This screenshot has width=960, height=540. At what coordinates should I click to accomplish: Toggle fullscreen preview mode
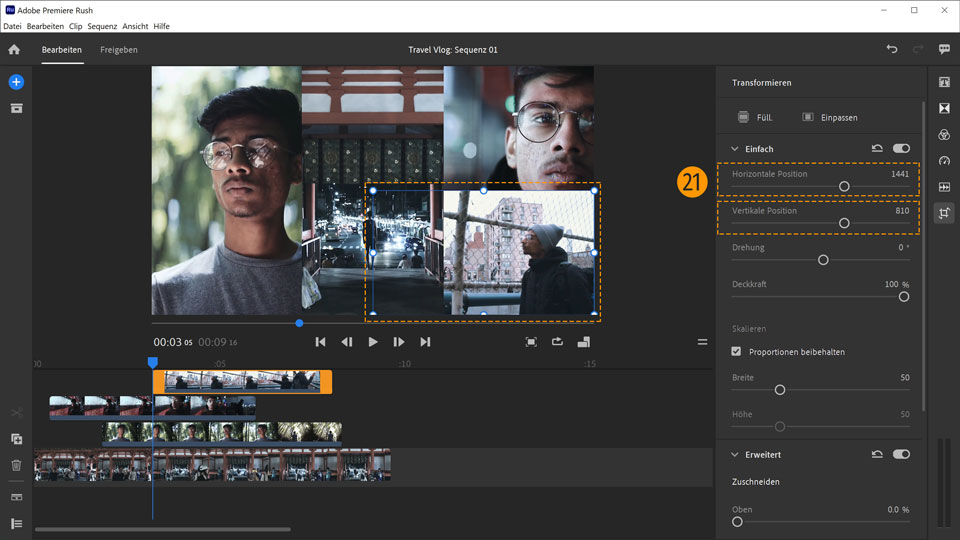(531, 342)
